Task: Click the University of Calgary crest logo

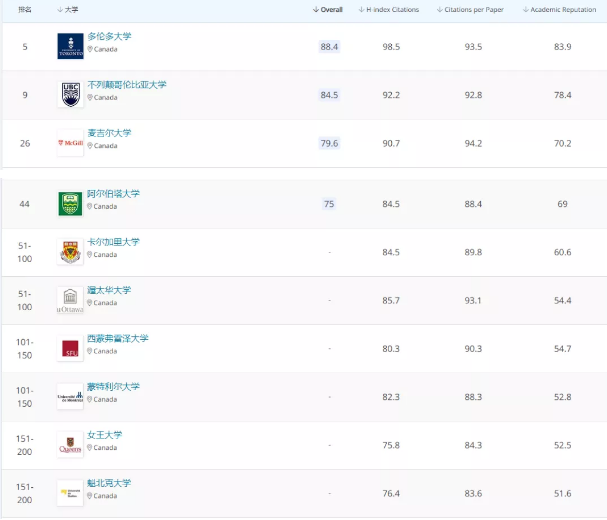Action: click(70, 252)
